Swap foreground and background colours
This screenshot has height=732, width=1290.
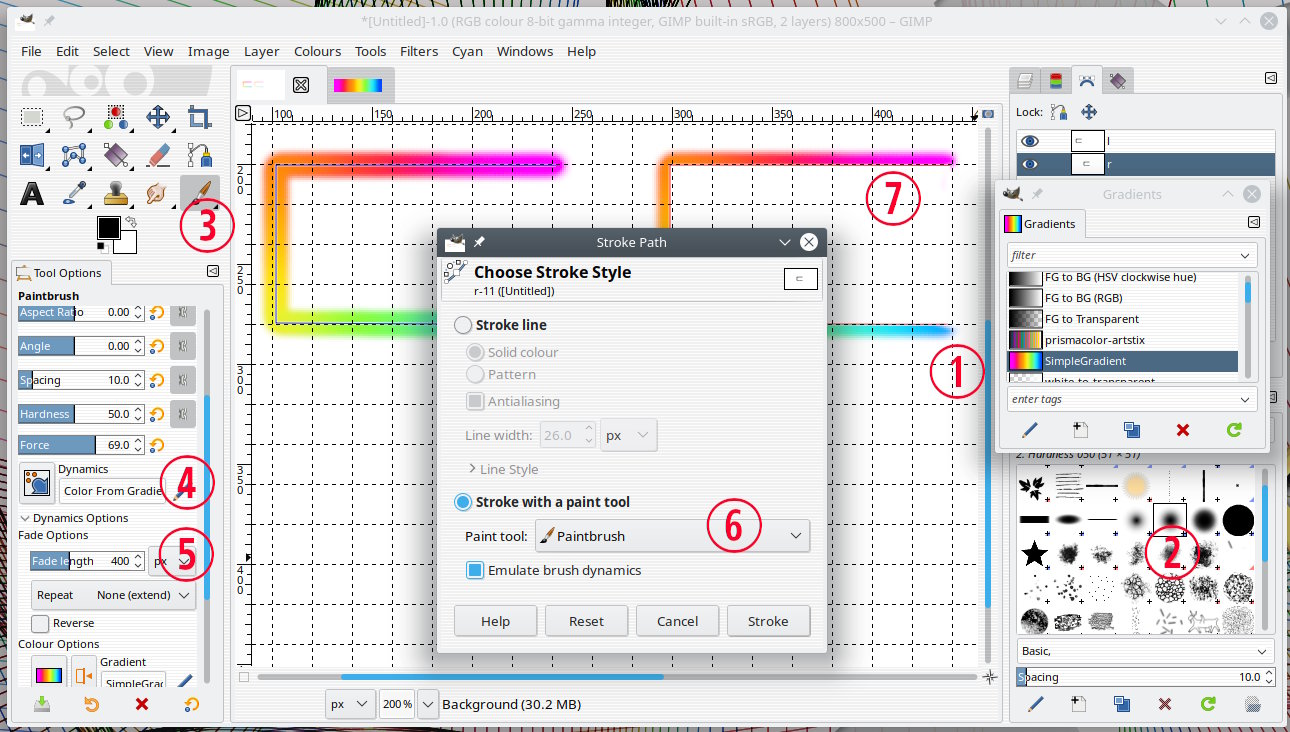click(130, 220)
